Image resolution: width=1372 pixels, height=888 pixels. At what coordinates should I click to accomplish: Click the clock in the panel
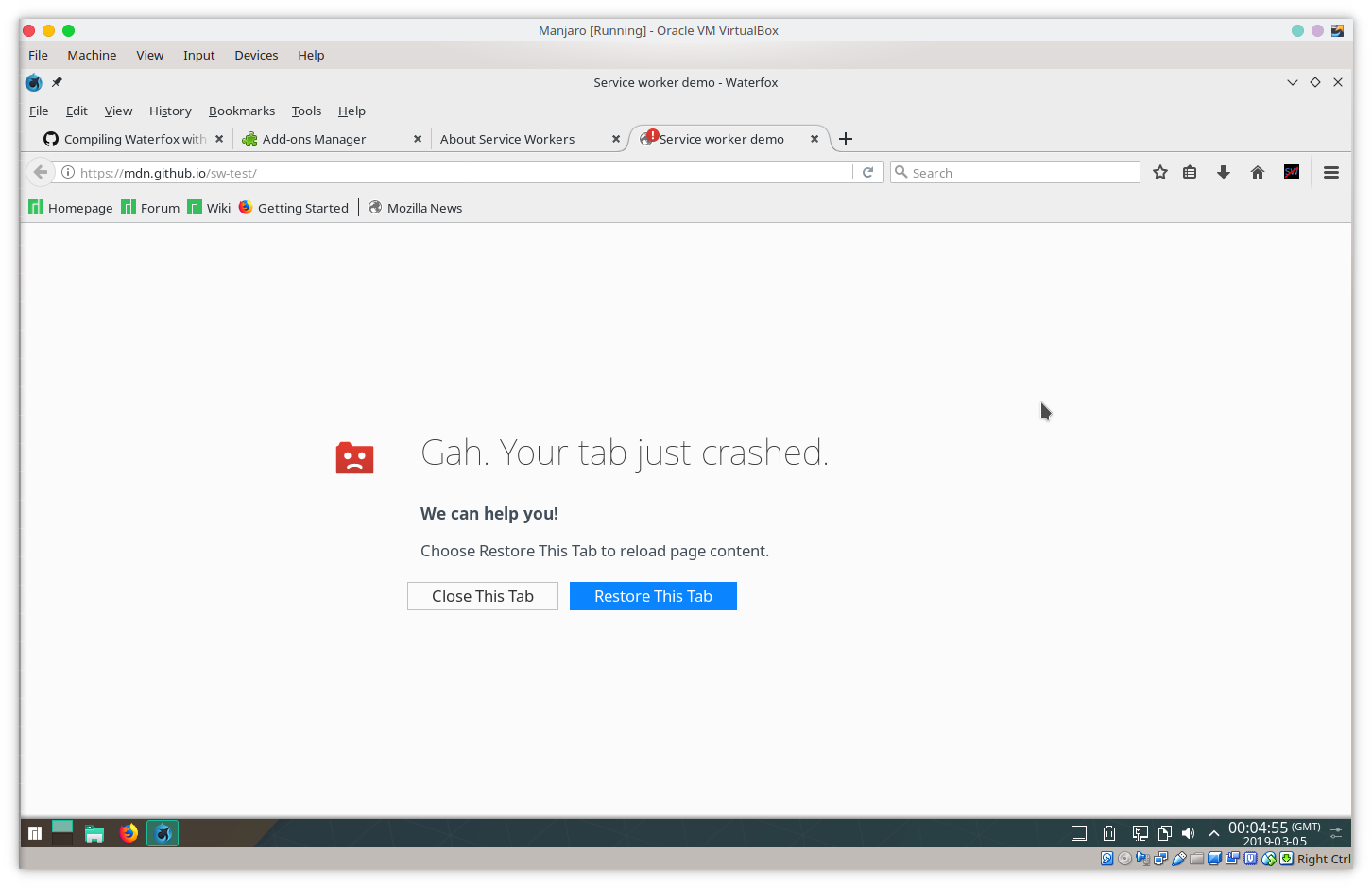click(1275, 833)
